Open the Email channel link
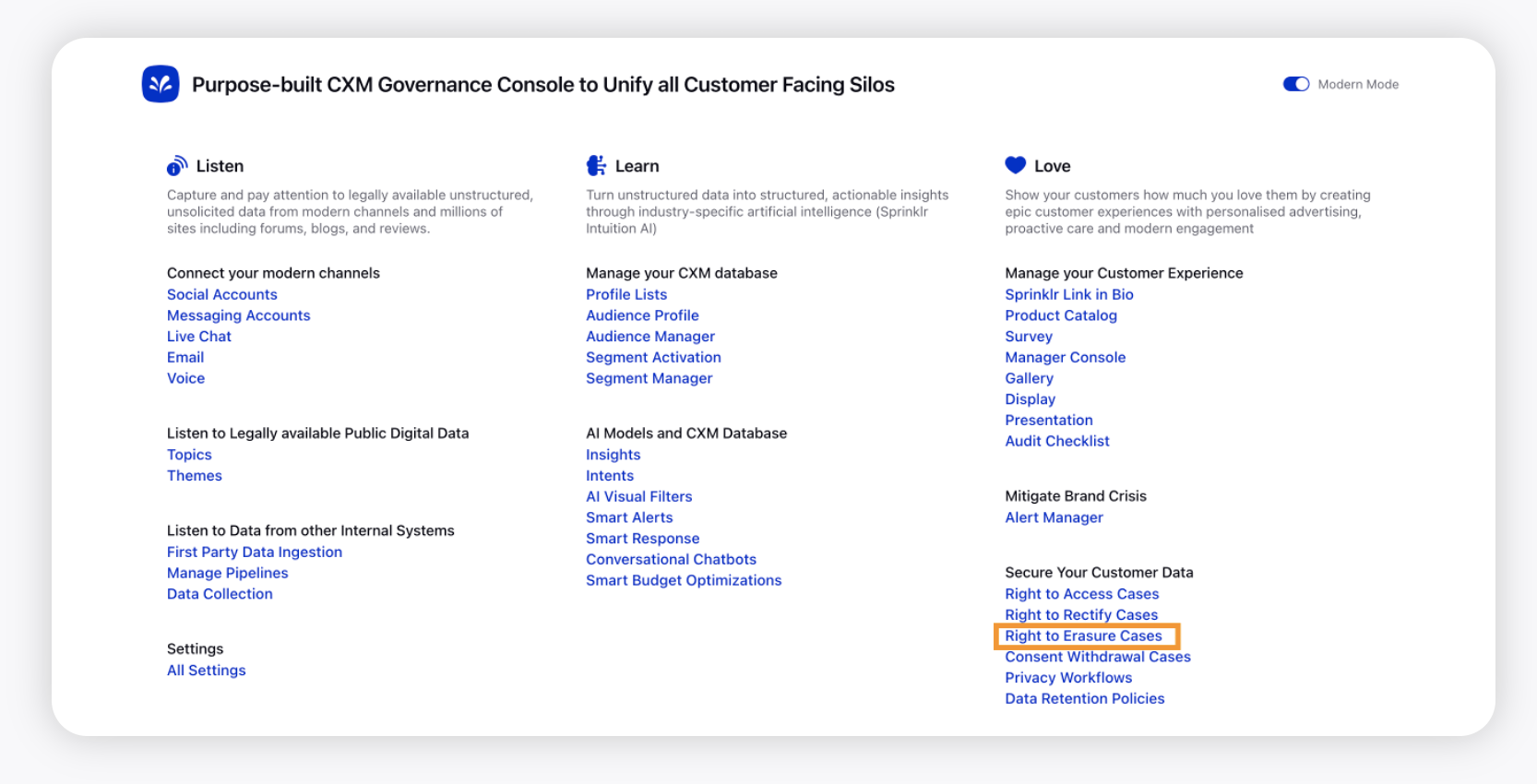 click(185, 357)
